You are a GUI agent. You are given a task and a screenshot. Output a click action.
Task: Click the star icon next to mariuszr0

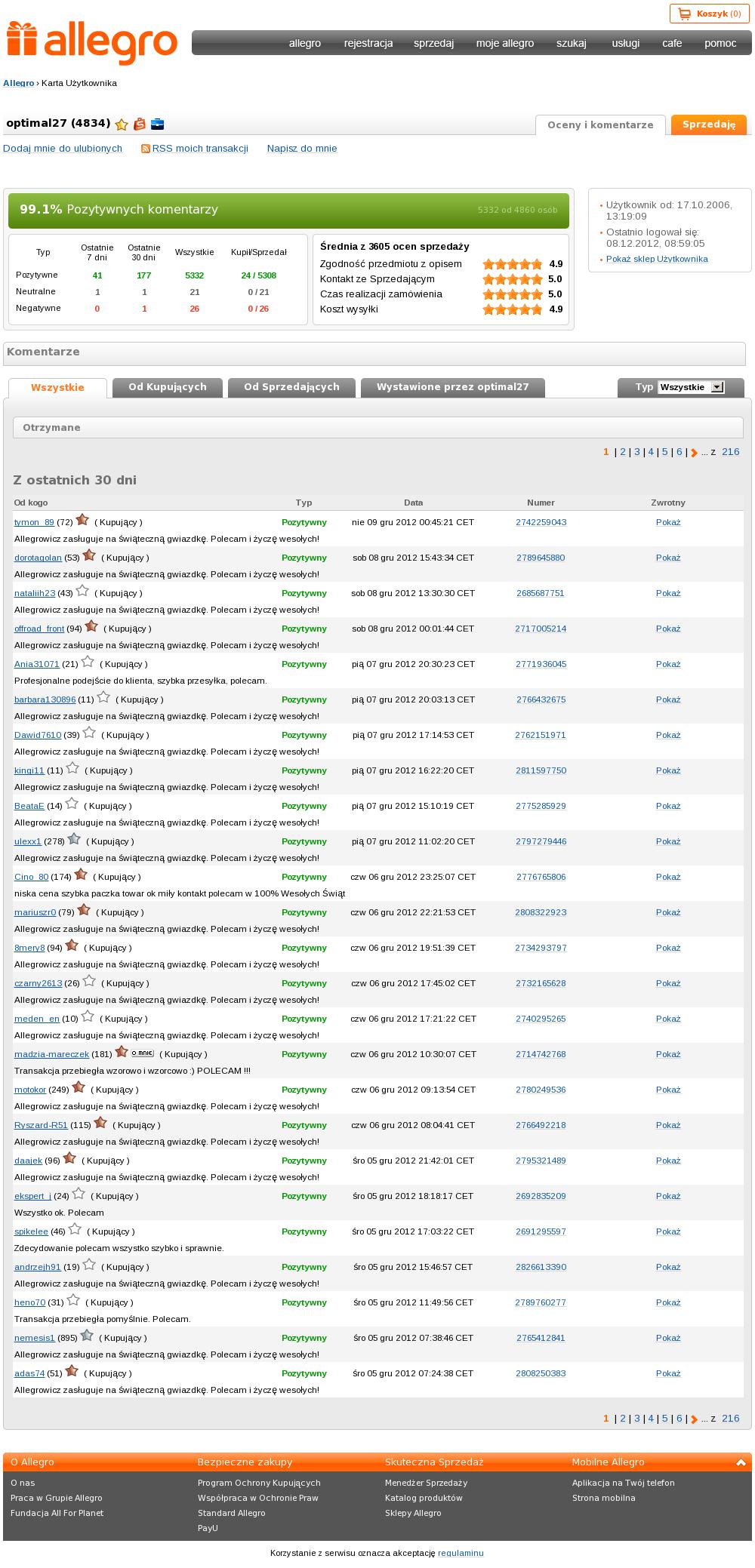84,910
